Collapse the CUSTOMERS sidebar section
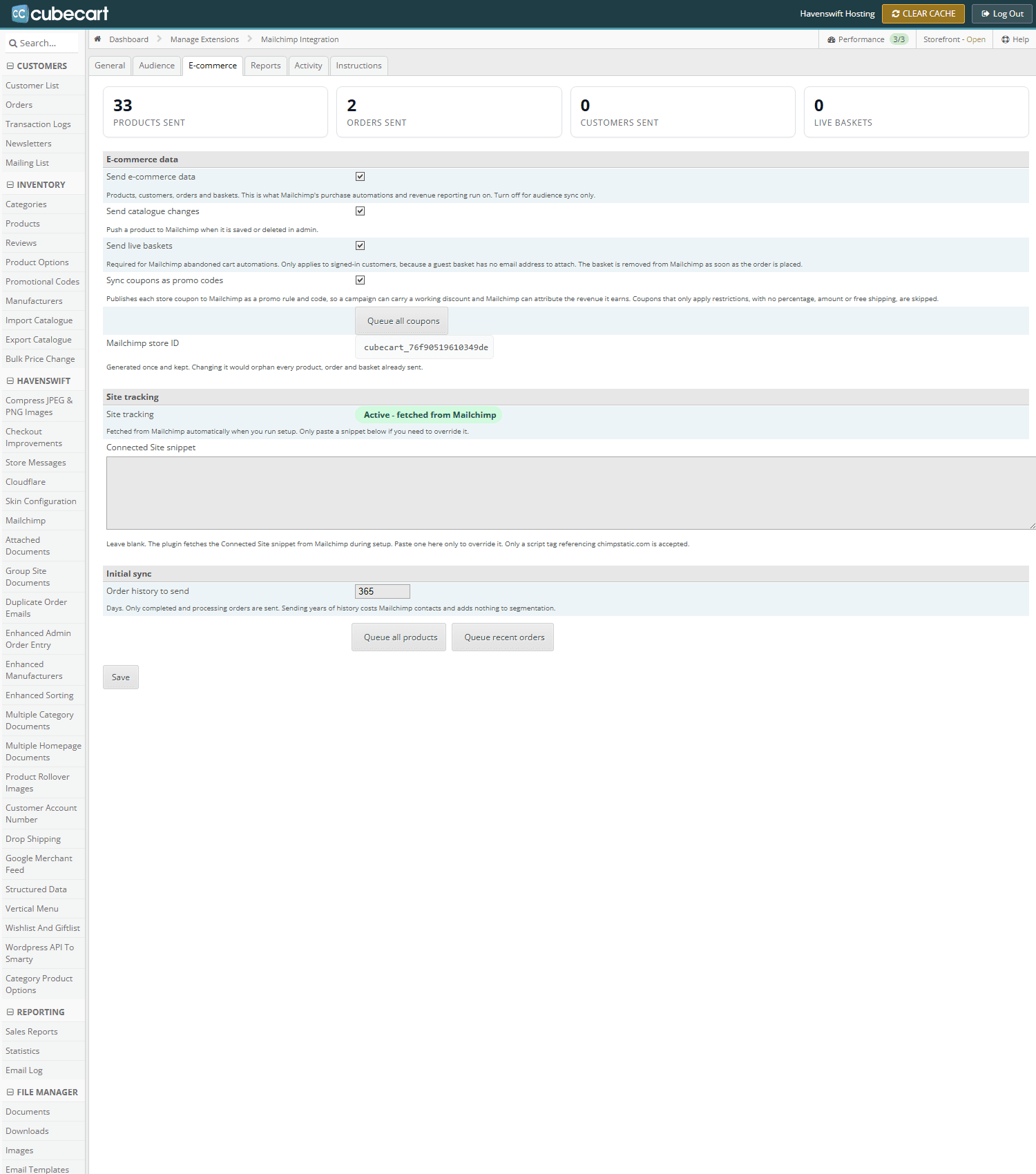Viewport: 1036px width, 1174px height. (10, 66)
